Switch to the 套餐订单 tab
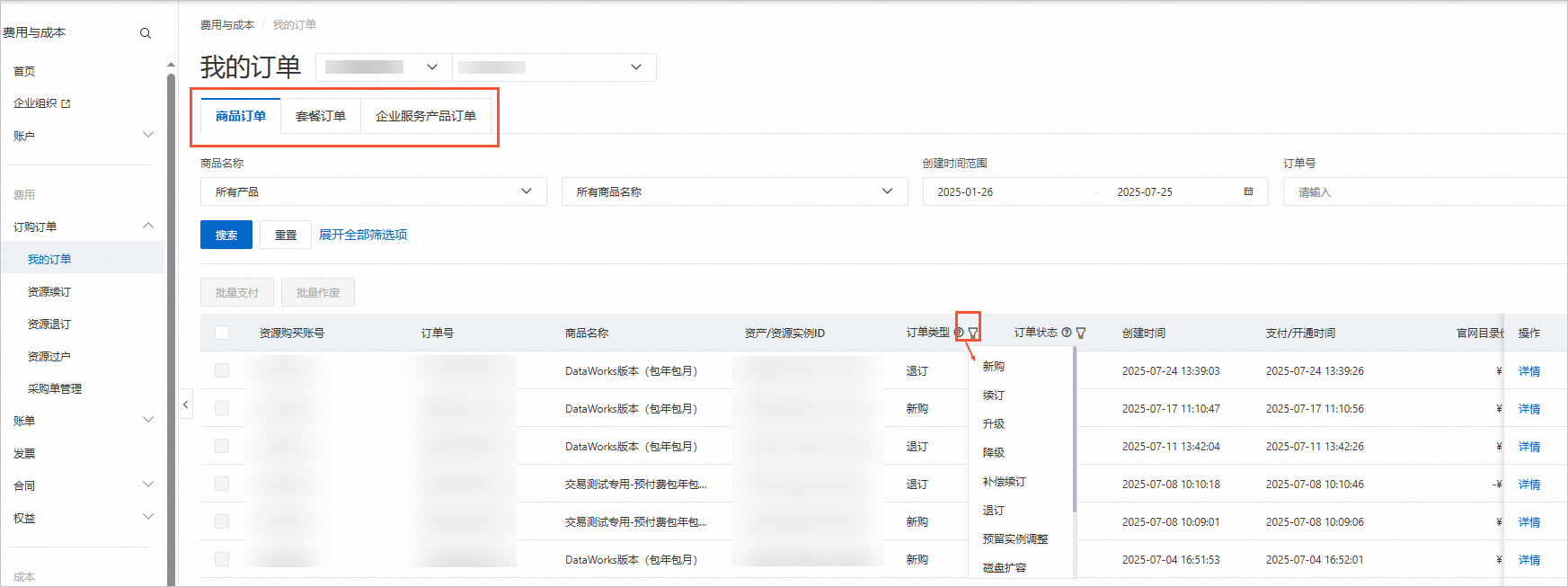Viewport: 1568px width, 587px height. [x=321, y=116]
